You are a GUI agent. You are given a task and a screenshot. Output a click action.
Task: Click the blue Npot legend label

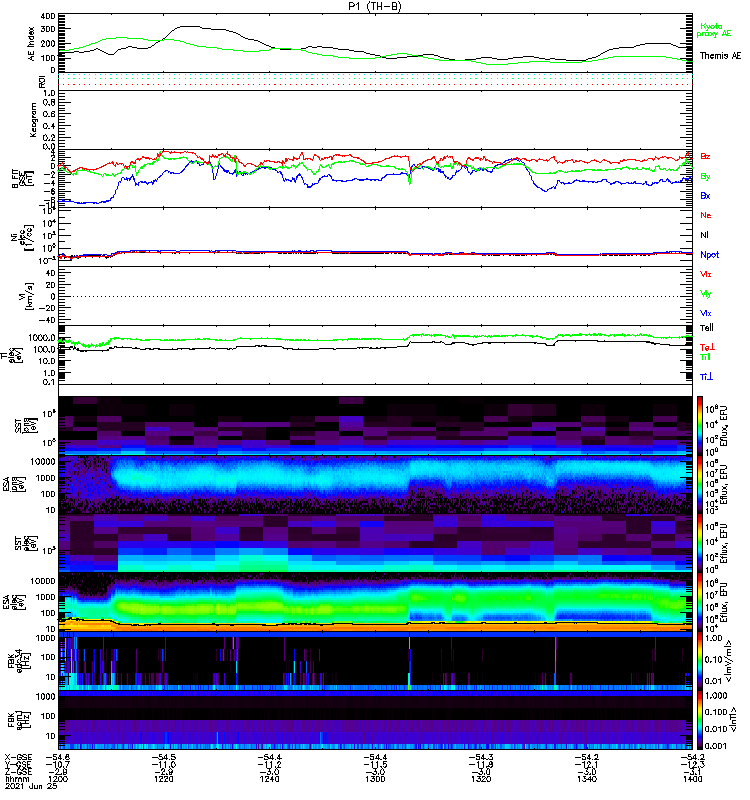[x=710, y=255]
